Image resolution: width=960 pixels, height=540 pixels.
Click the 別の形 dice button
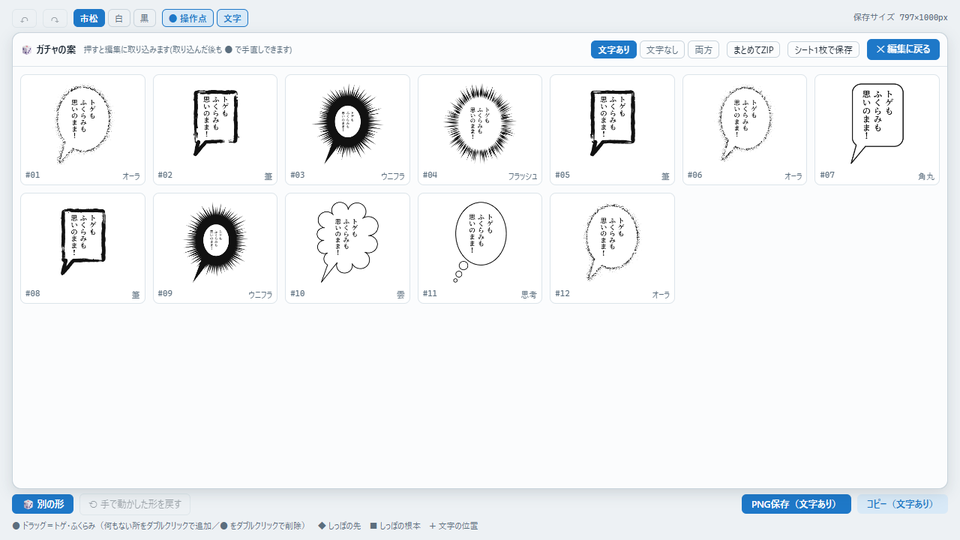(43, 504)
